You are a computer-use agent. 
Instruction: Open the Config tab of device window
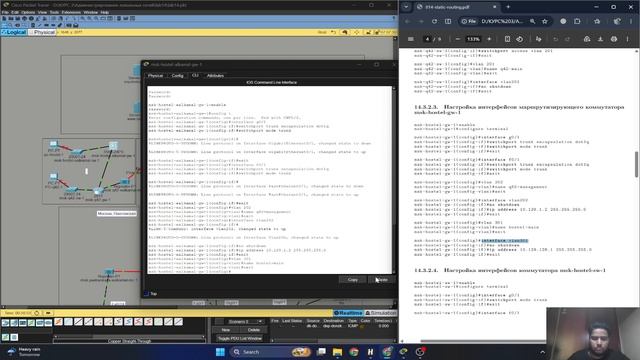(177, 76)
